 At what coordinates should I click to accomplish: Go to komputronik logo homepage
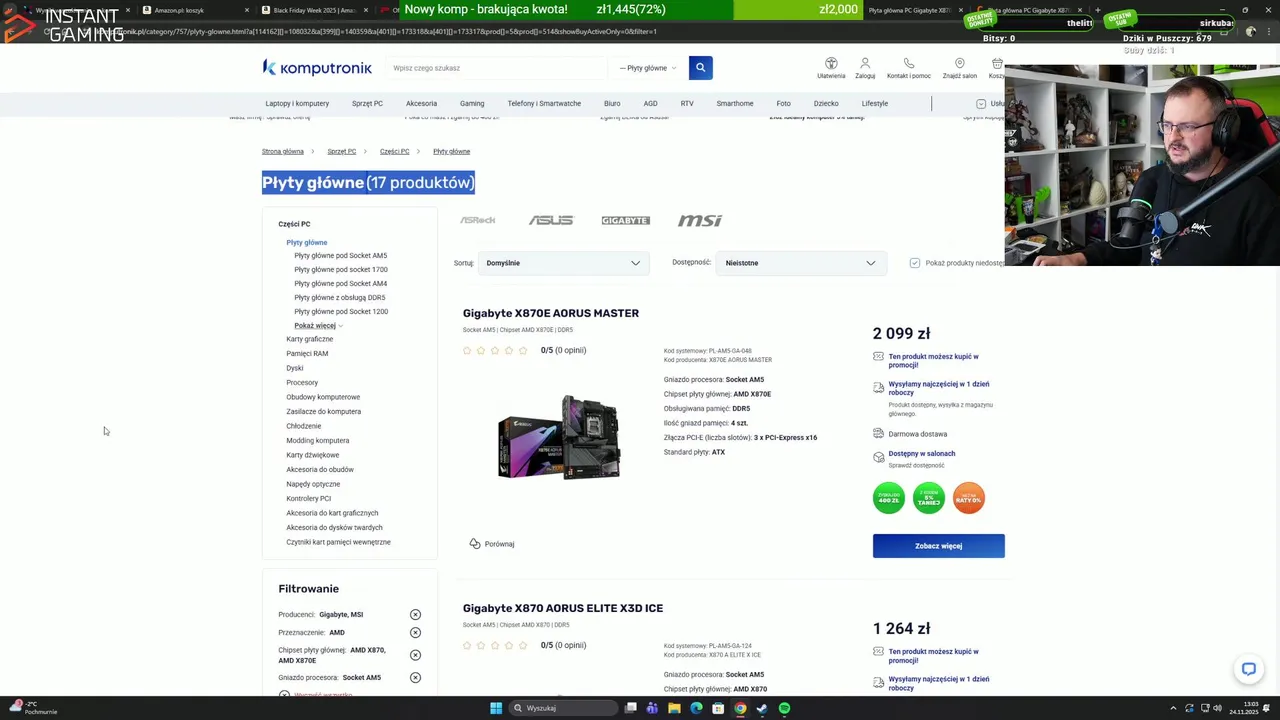coord(317,67)
